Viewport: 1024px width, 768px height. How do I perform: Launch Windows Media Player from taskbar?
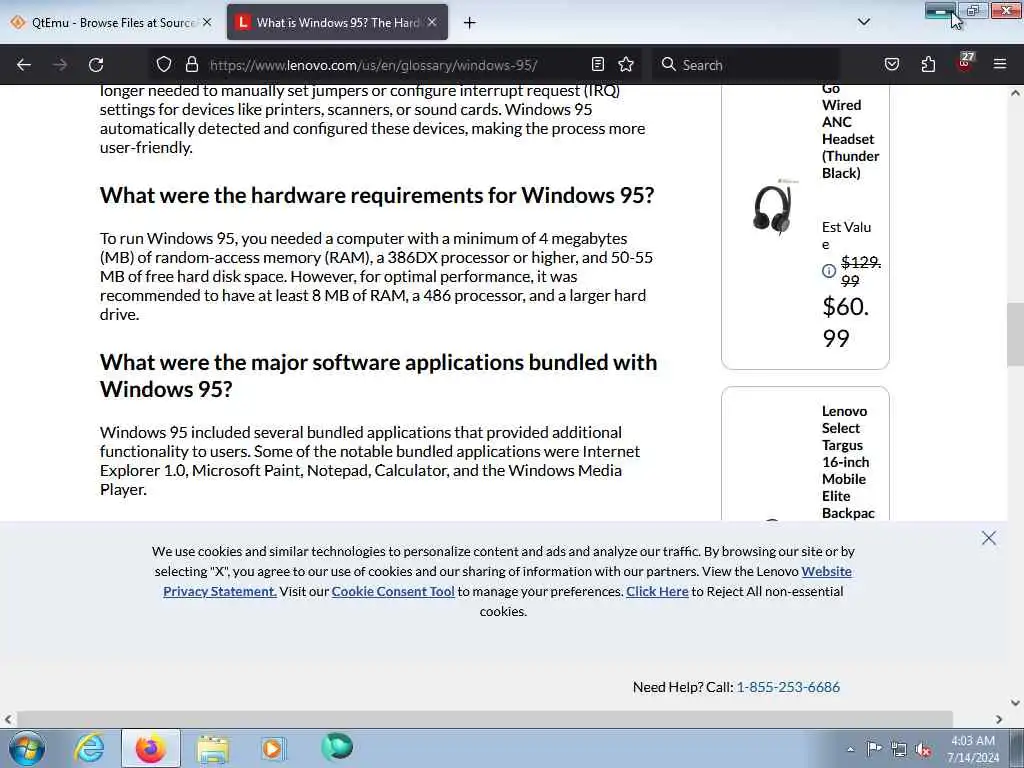[x=273, y=748]
